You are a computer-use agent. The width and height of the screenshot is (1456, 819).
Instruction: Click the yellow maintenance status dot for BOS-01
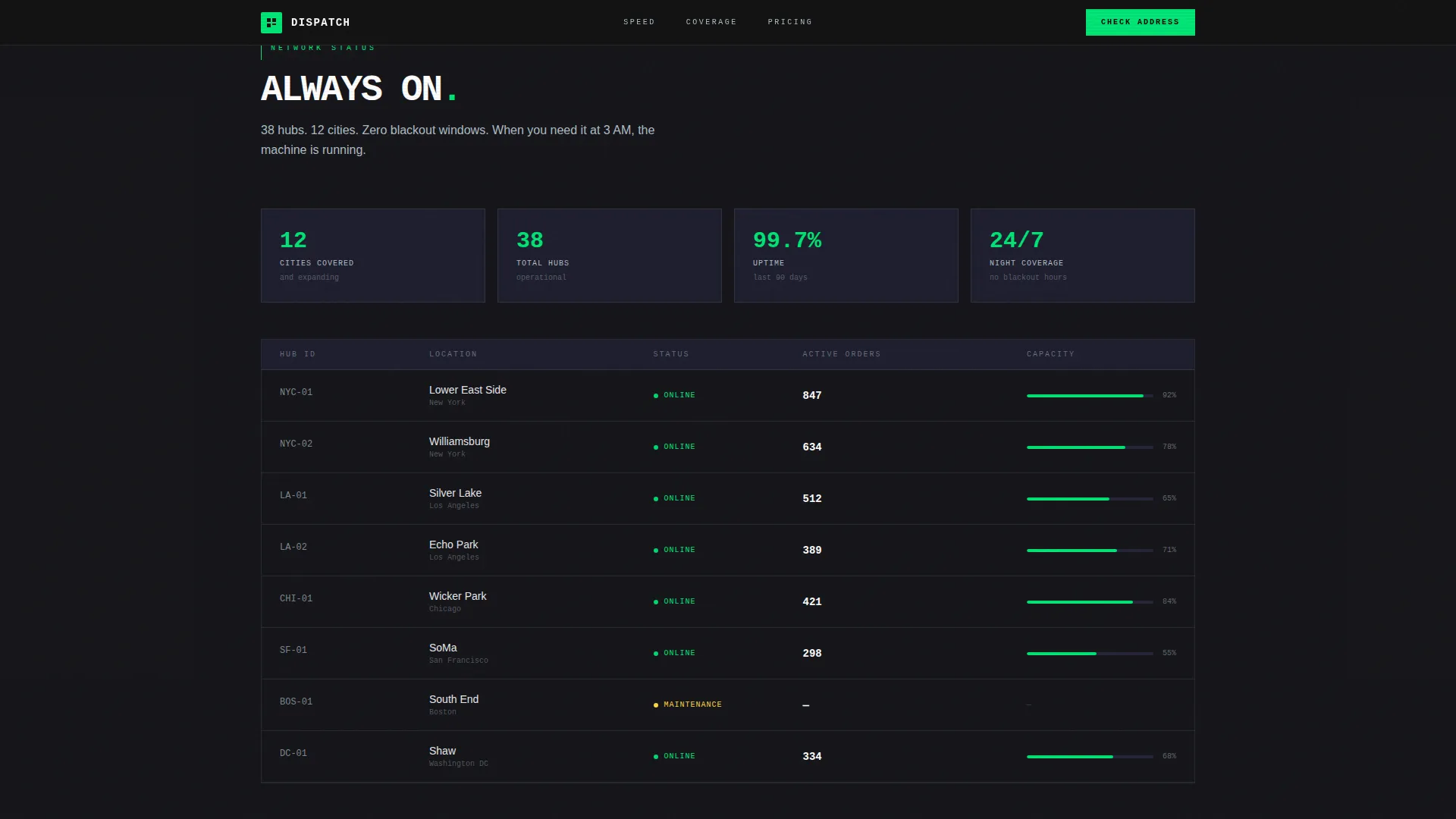(656, 705)
